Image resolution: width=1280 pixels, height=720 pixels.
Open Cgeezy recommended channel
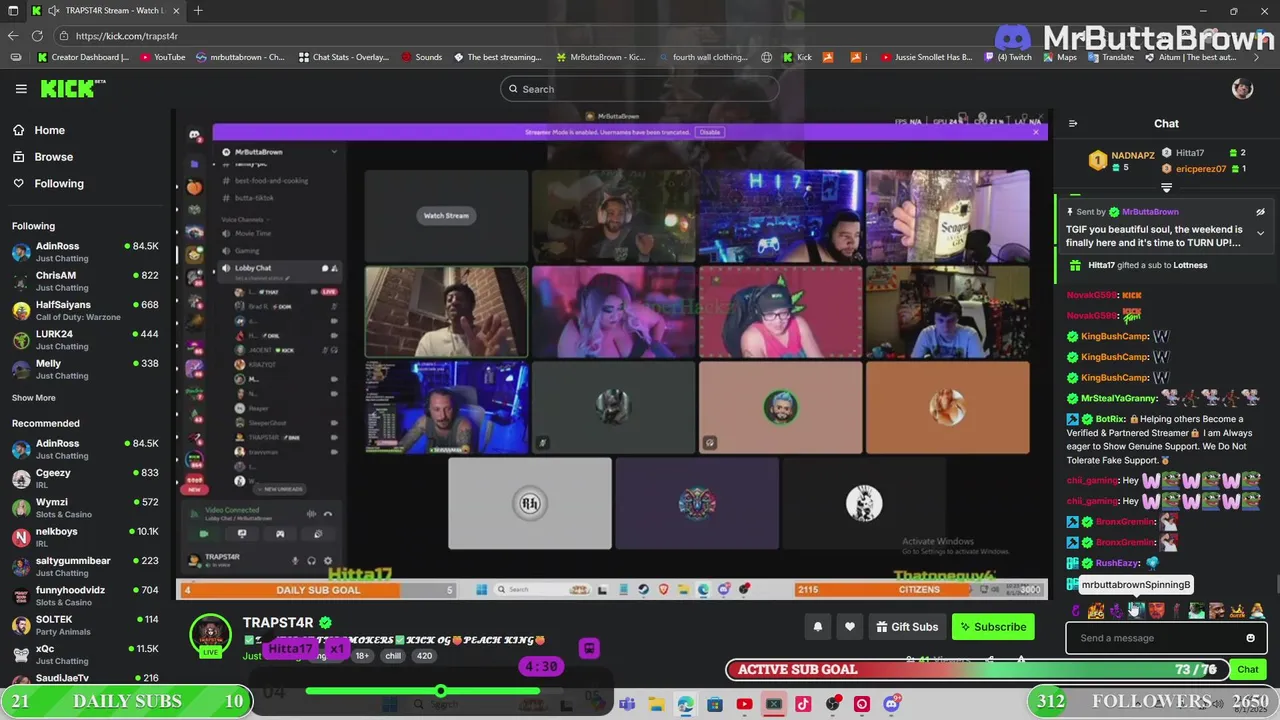click(x=85, y=478)
